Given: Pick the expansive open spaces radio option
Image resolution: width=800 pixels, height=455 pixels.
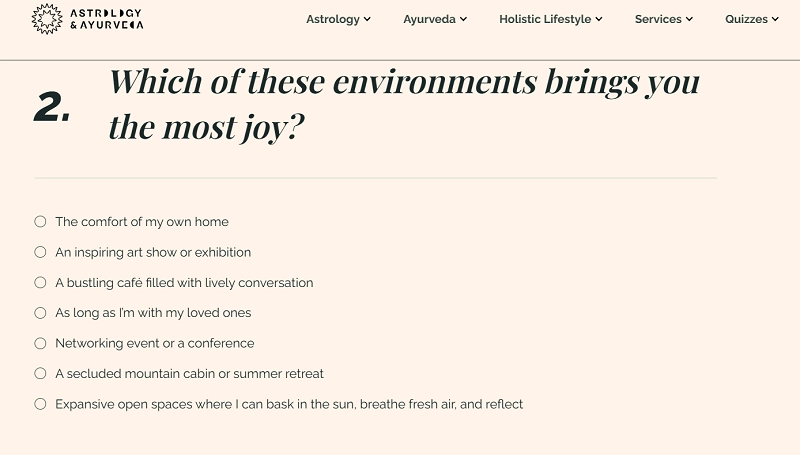Looking at the screenshot, I should (40, 404).
